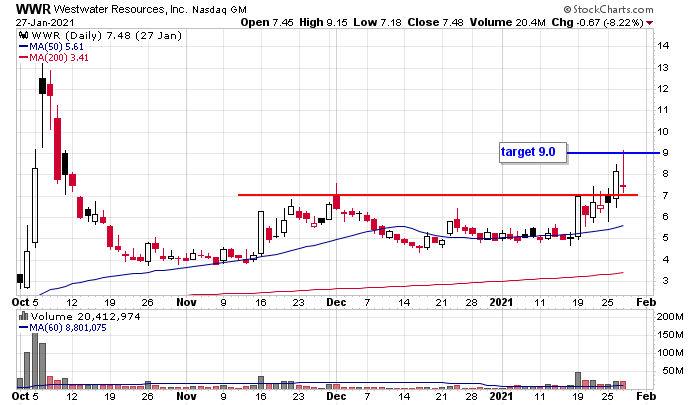
Task: Click the 3 price axis label
Action: click(665, 280)
